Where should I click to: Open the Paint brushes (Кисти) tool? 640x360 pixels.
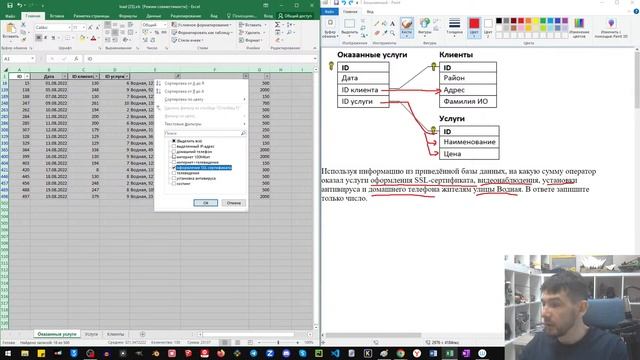pyautogui.click(x=407, y=27)
